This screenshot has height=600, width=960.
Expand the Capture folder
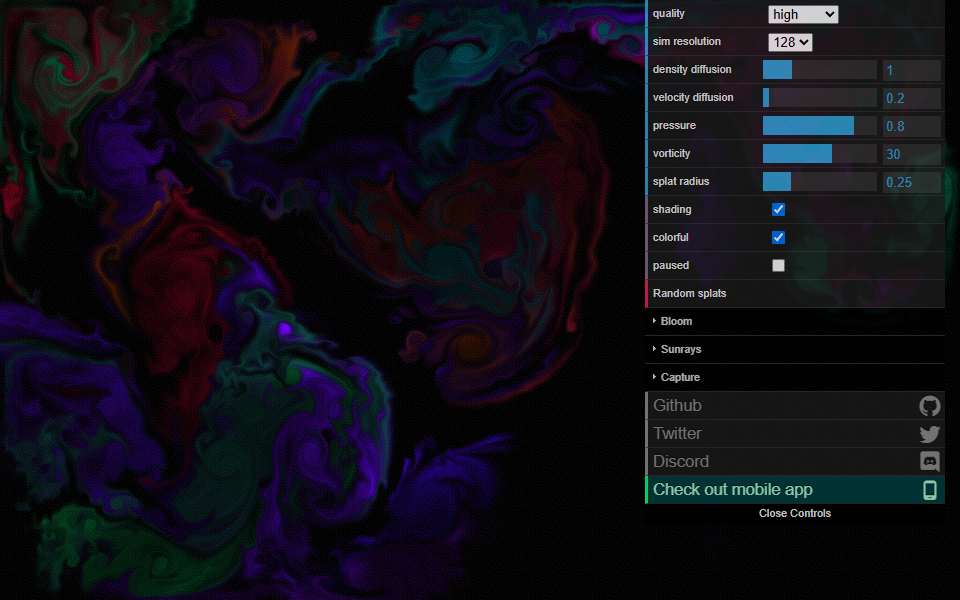coord(795,378)
